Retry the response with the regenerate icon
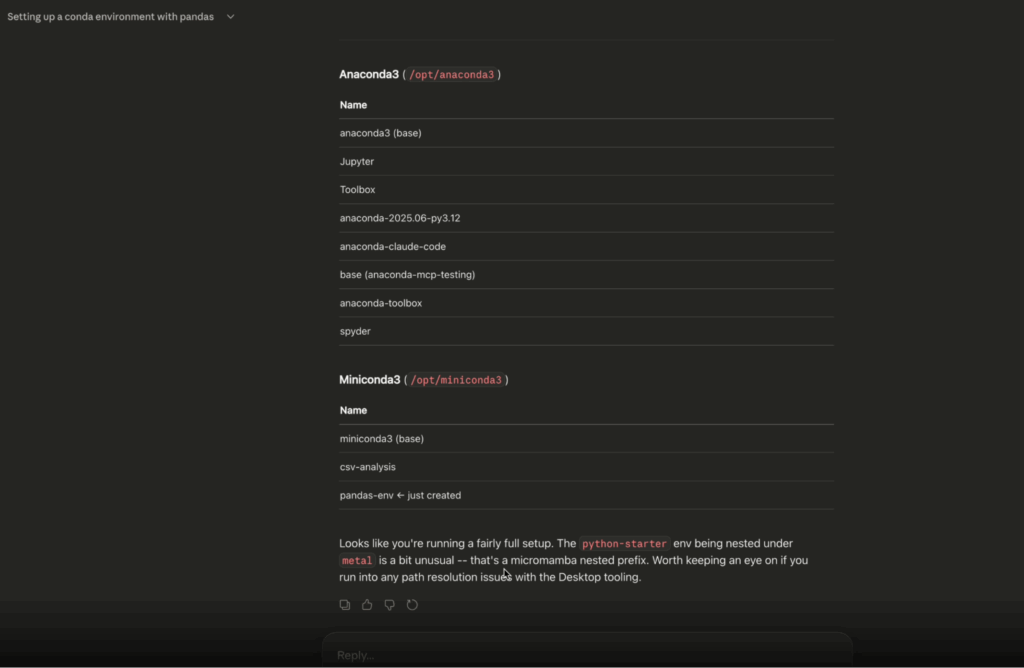This screenshot has width=1024, height=668. pos(412,605)
